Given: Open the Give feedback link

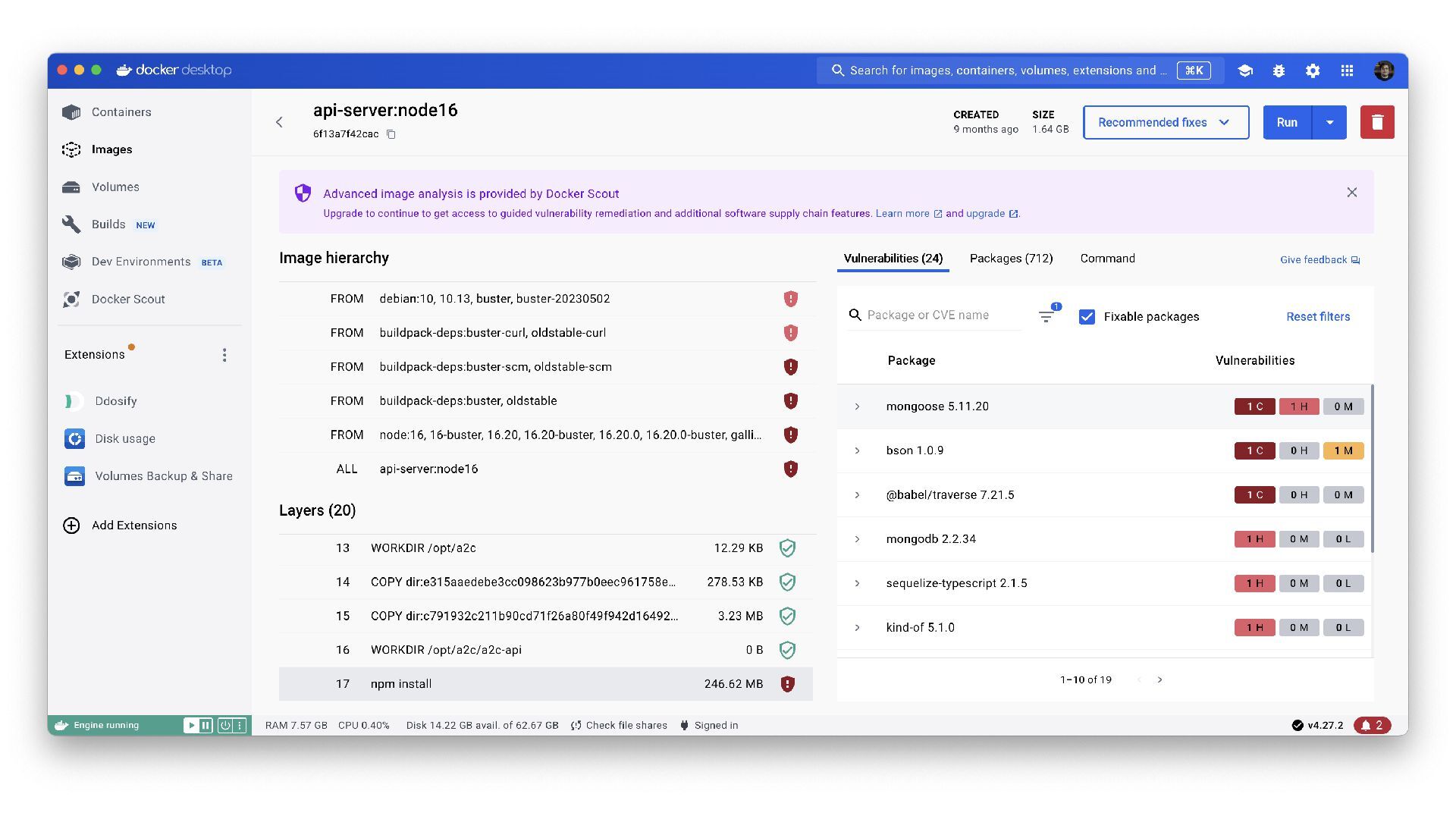Looking at the screenshot, I should (1319, 260).
